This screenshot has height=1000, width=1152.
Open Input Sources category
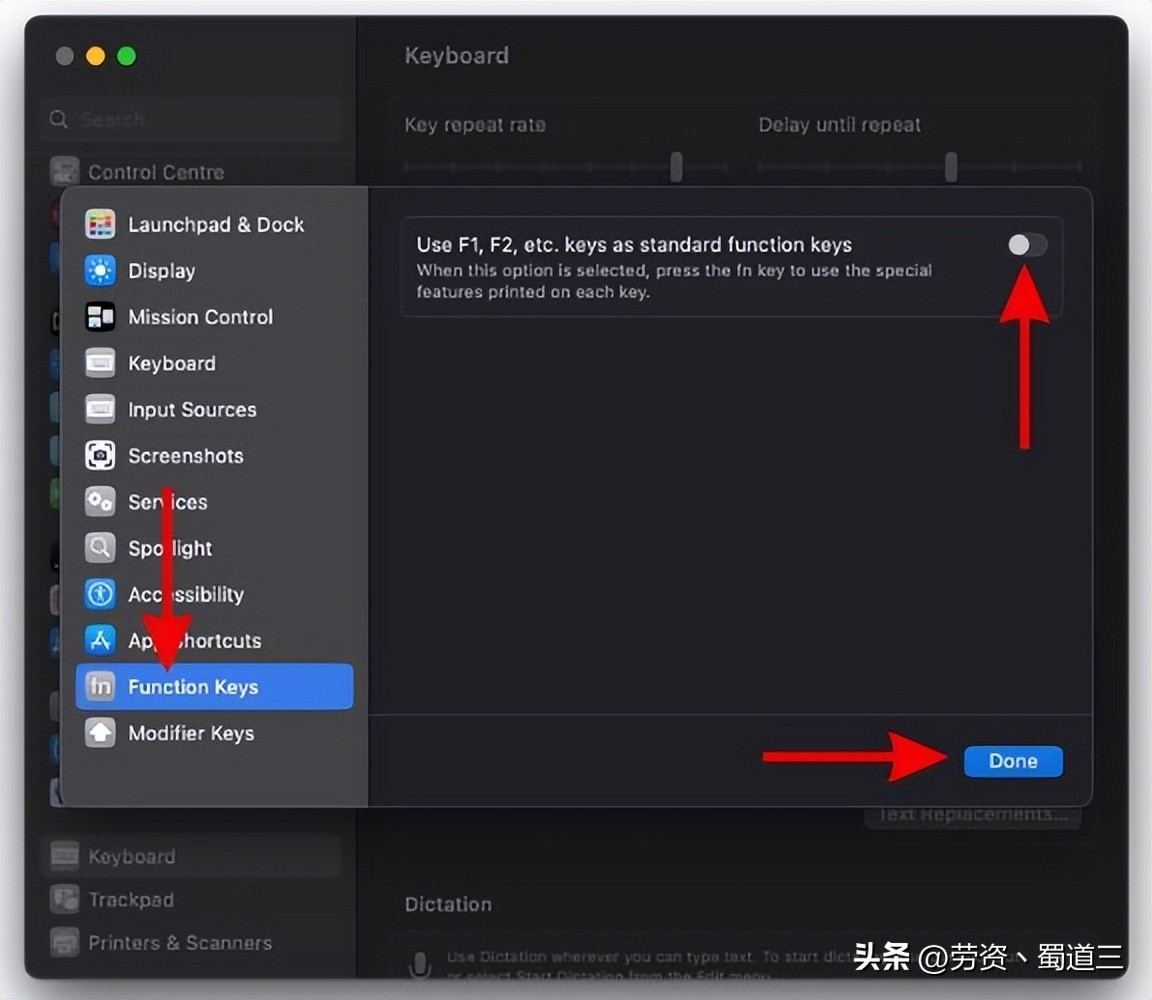[215, 409]
